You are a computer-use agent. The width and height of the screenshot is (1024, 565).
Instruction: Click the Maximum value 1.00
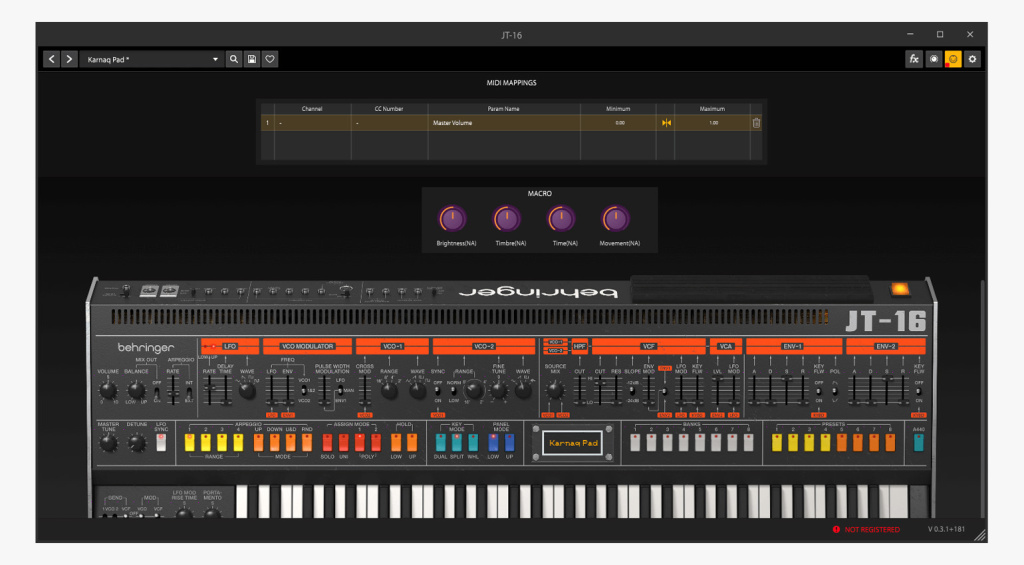coord(713,123)
